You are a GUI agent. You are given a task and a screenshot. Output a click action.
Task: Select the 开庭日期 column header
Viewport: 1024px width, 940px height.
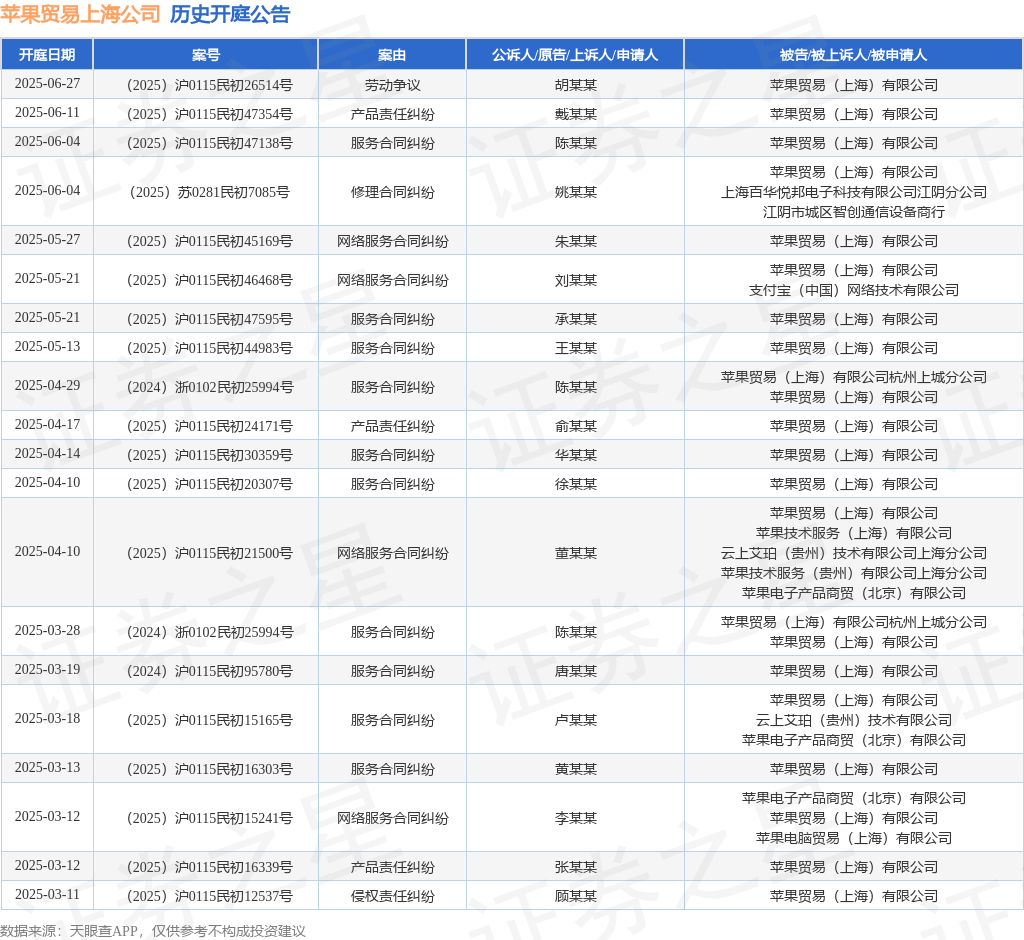47,55
